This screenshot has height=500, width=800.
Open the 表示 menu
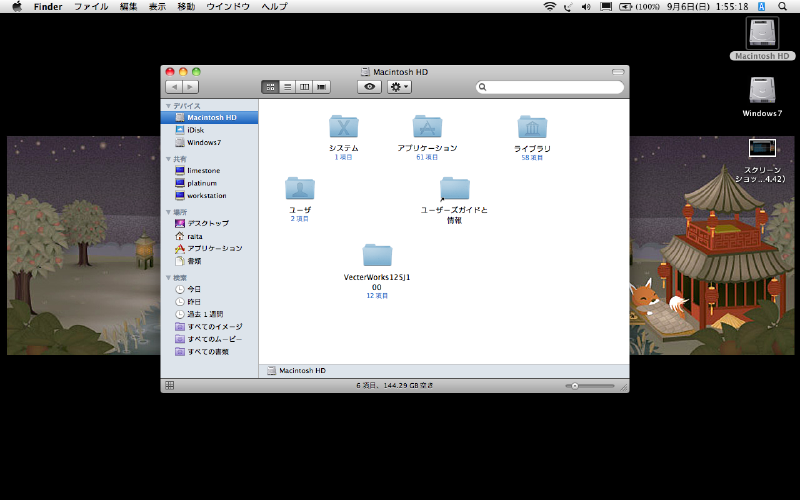(x=157, y=7)
